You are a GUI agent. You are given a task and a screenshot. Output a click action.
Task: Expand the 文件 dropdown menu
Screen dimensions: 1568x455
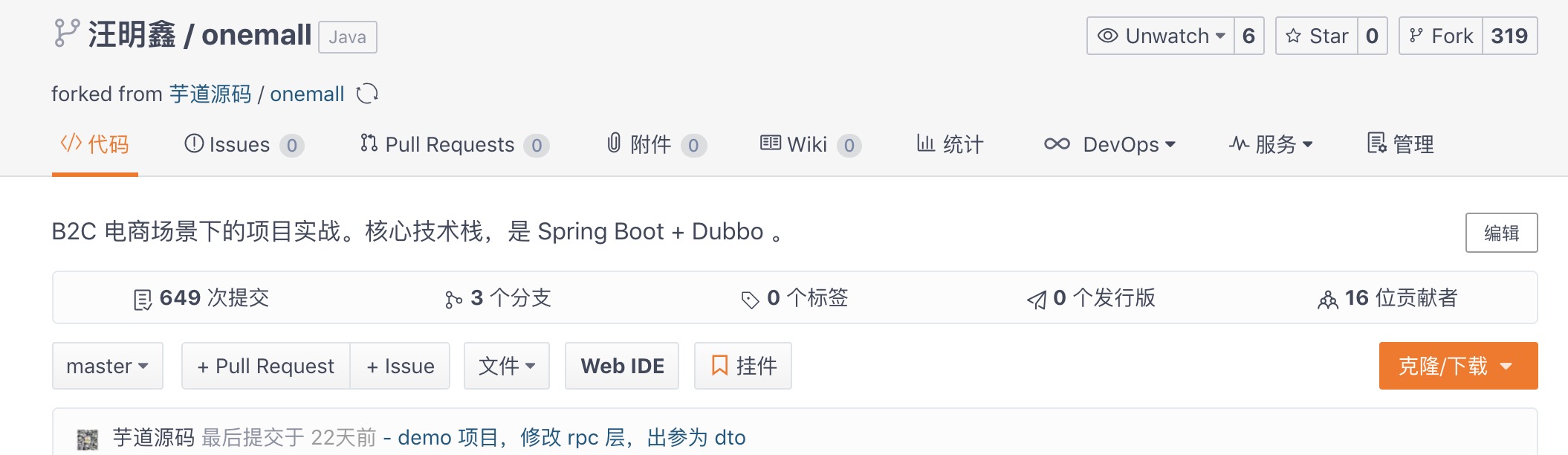507,366
